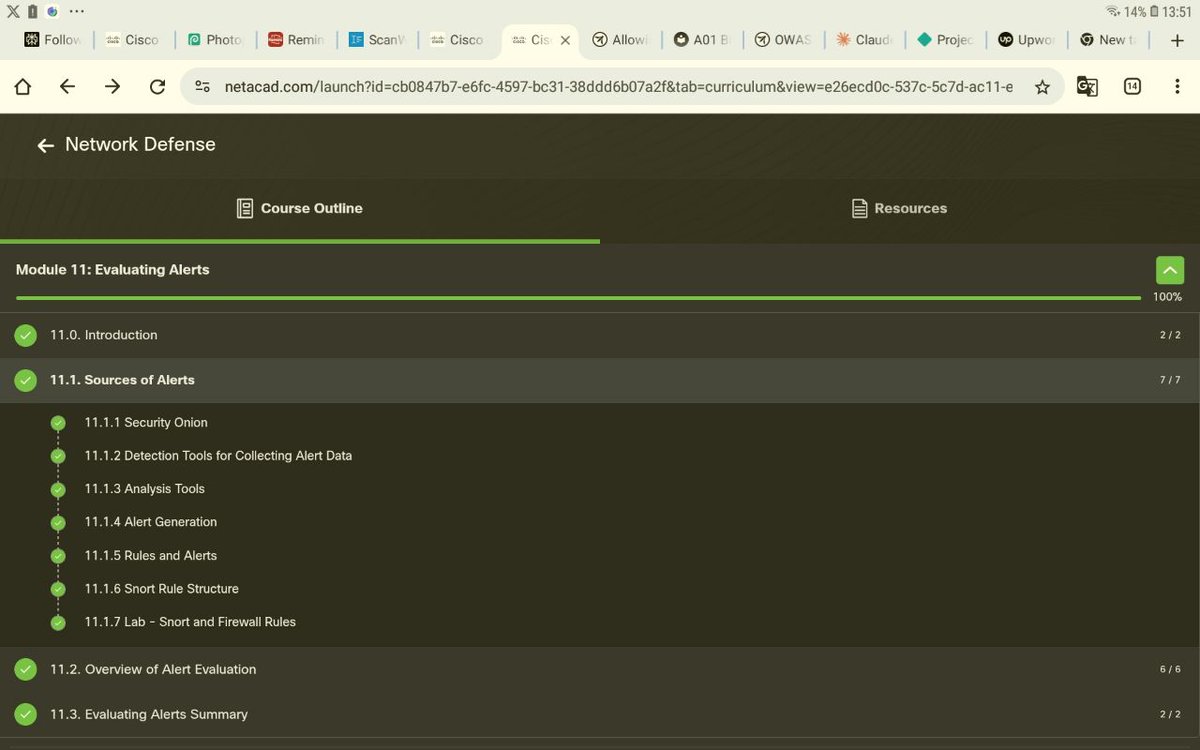Switch to the ScanW browser tab

pyautogui.click(x=377, y=40)
